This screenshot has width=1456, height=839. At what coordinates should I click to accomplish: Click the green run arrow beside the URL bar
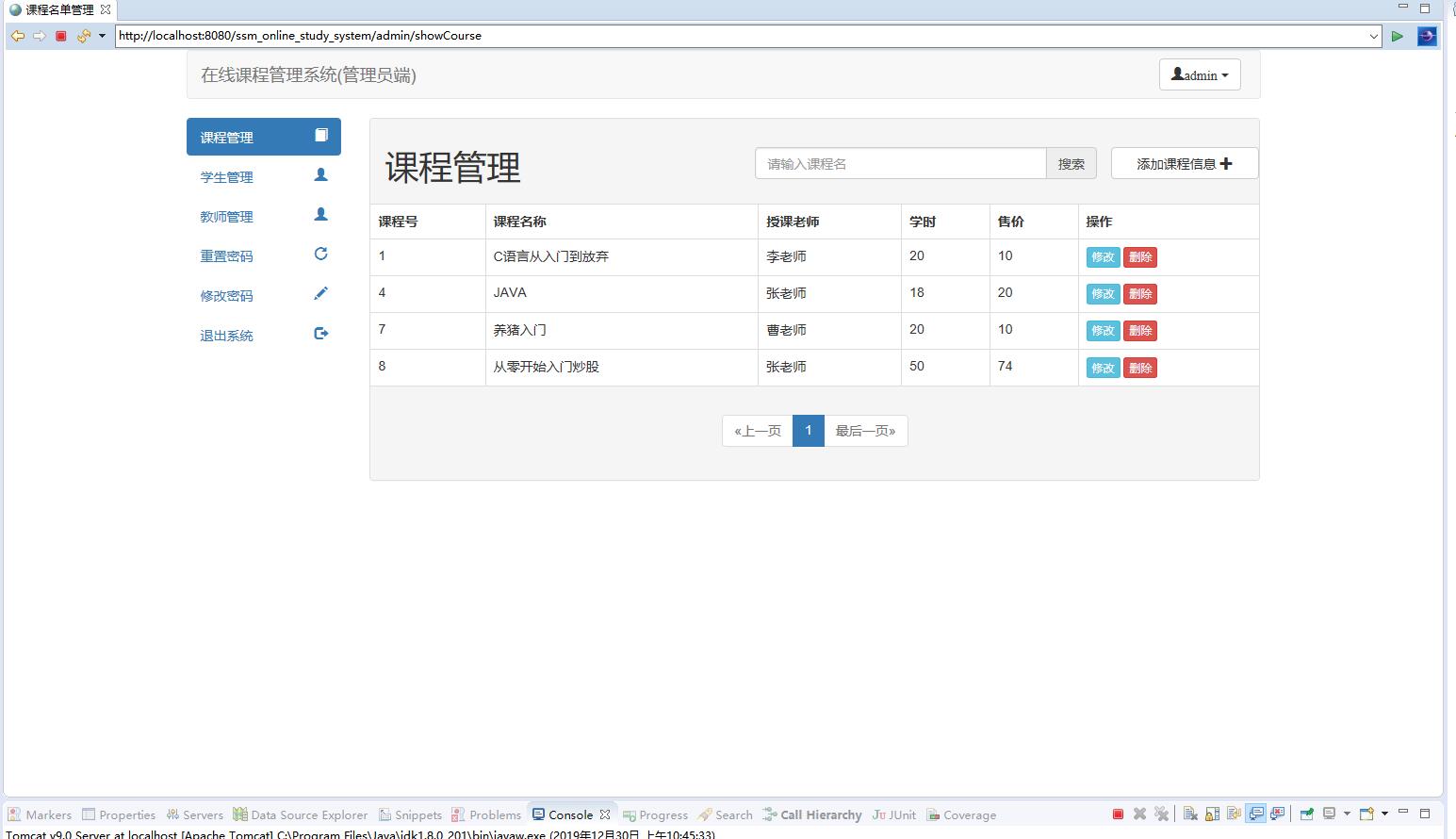click(1398, 36)
